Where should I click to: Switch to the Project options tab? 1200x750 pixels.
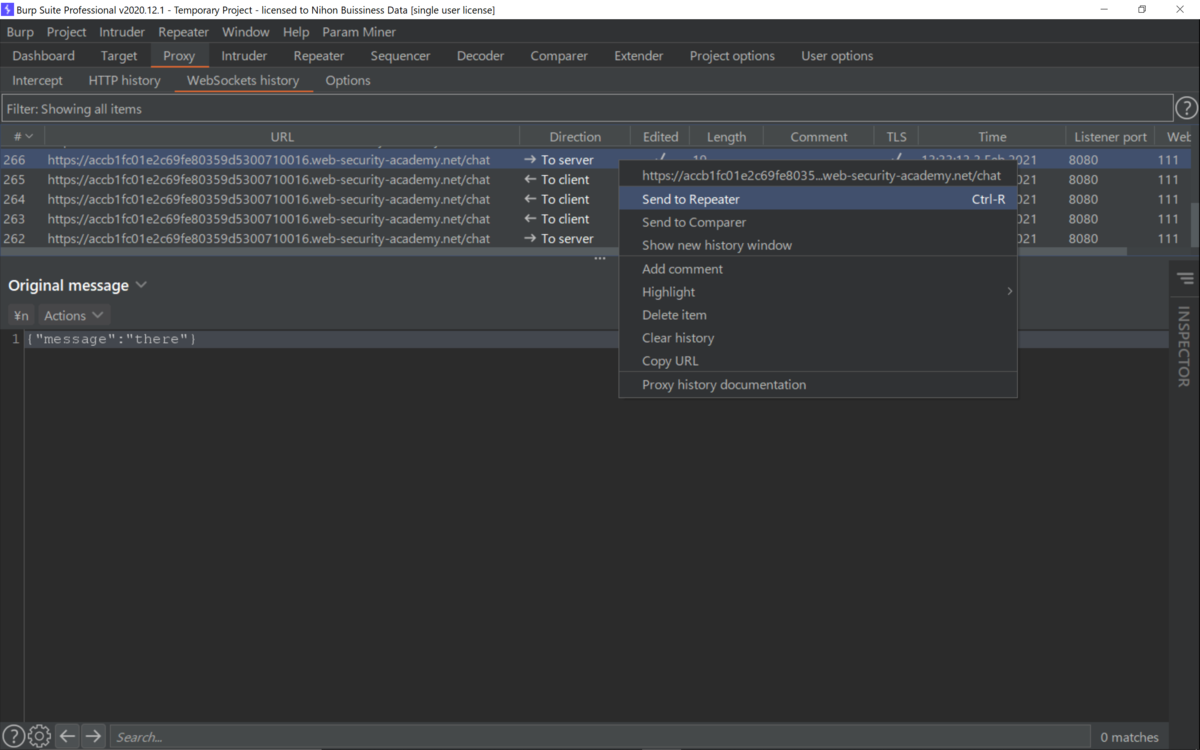point(732,56)
